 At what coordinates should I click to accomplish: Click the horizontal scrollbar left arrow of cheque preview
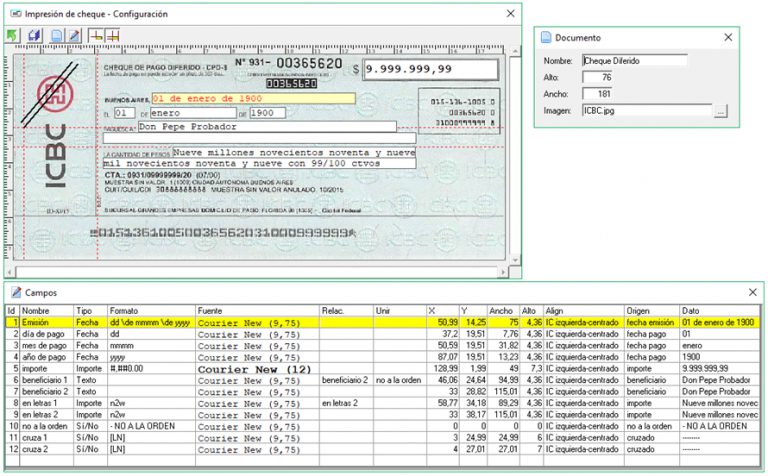[10, 272]
